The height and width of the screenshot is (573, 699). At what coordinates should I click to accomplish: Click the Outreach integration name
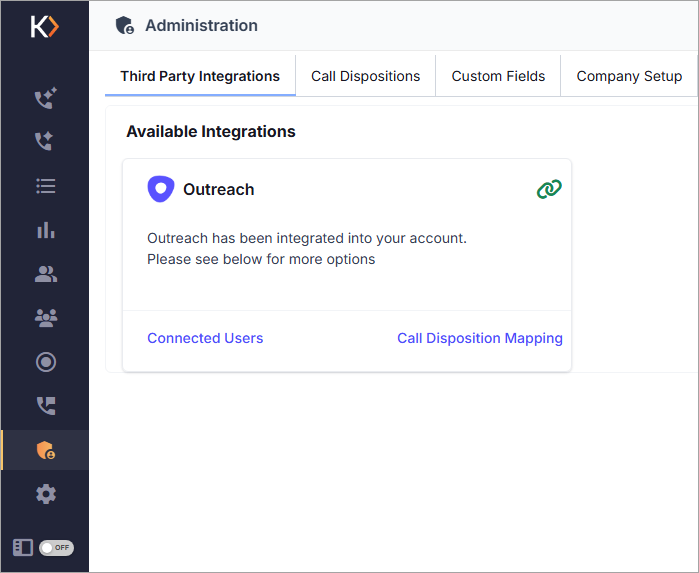pos(218,190)
